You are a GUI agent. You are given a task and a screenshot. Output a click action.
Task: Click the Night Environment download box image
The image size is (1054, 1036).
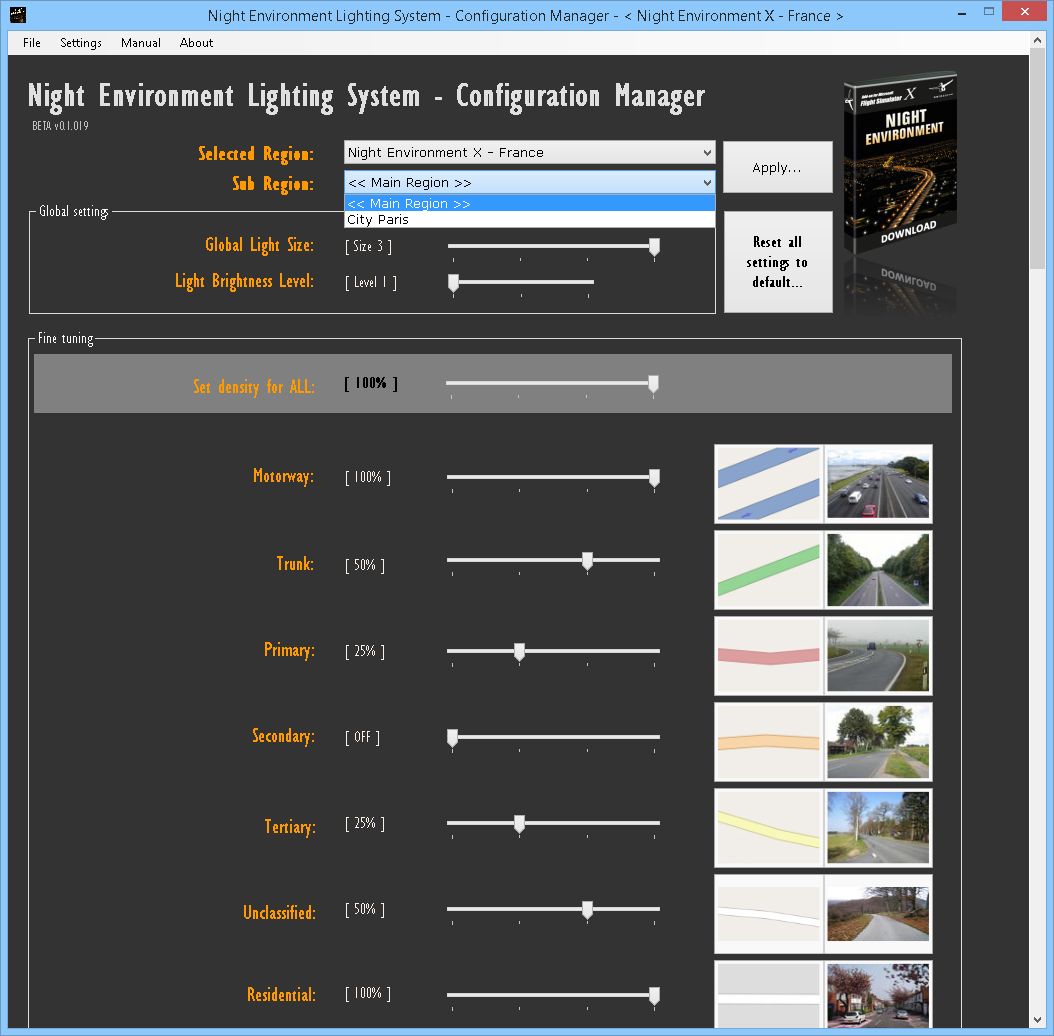point(900,161)
